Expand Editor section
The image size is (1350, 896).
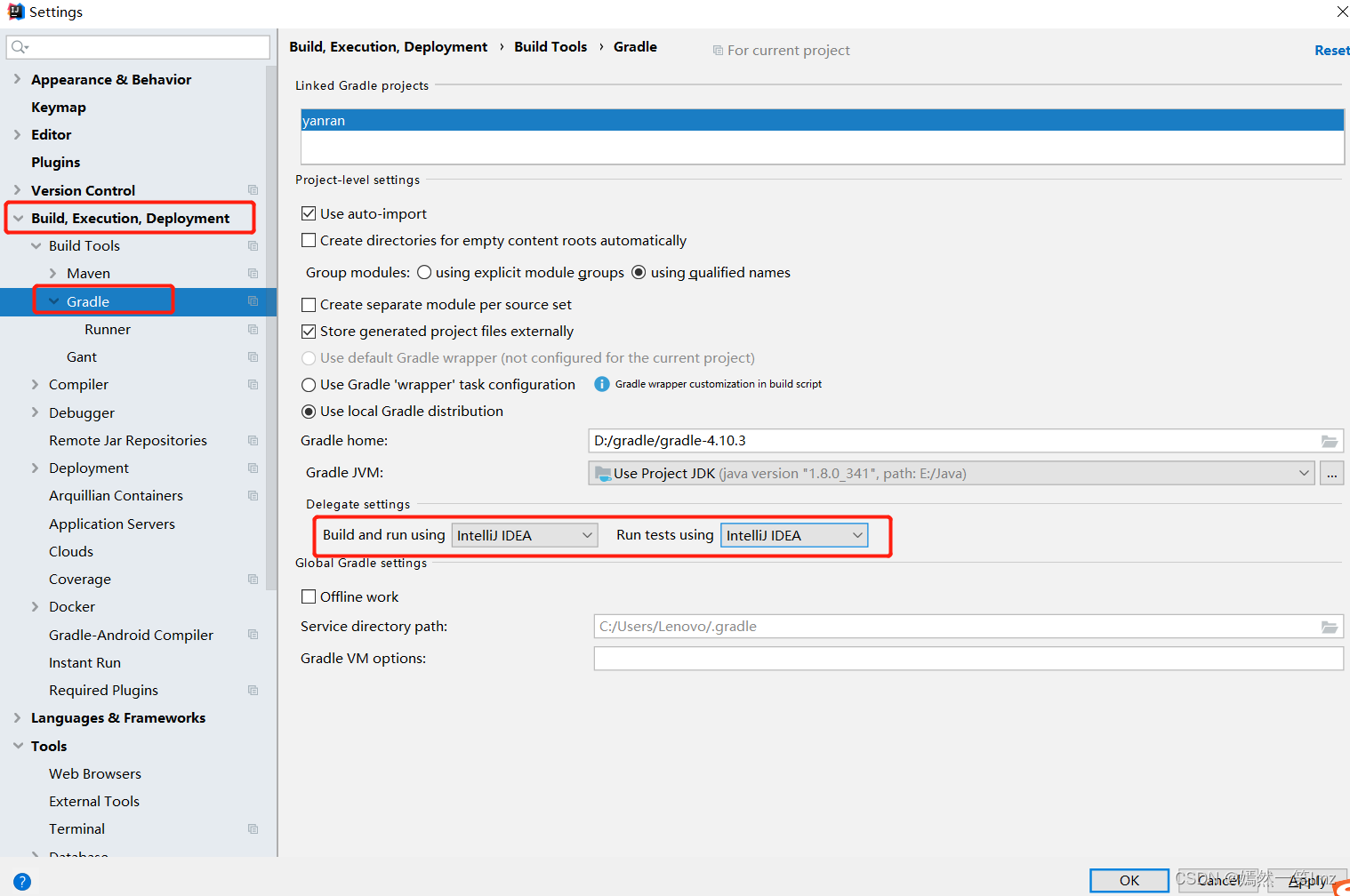tap(17, 134)
